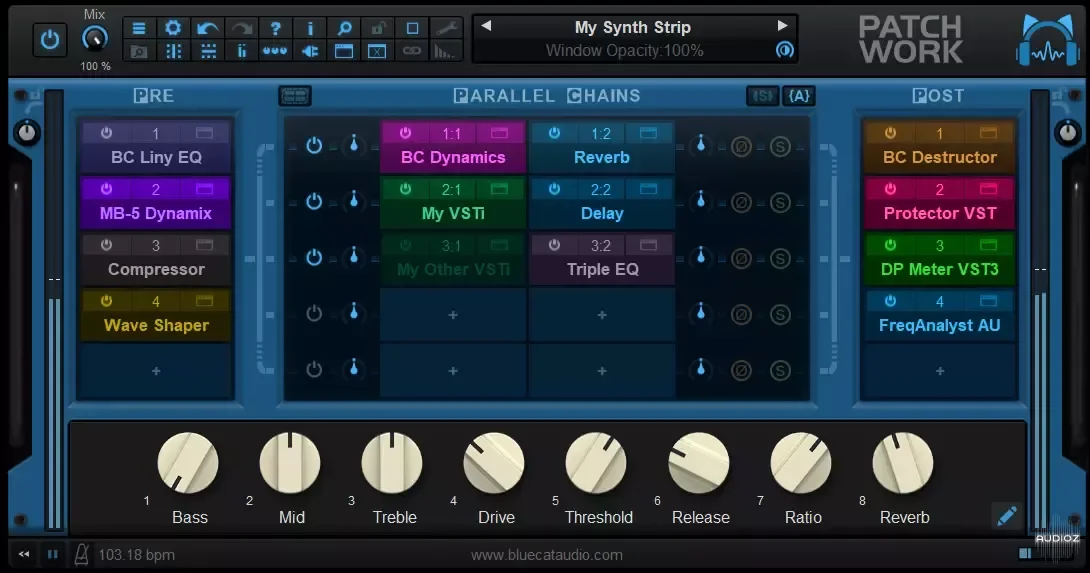1090x573 pixels.
Task: Click the wrench icon in the toolbar
Action: pos(446,29)
